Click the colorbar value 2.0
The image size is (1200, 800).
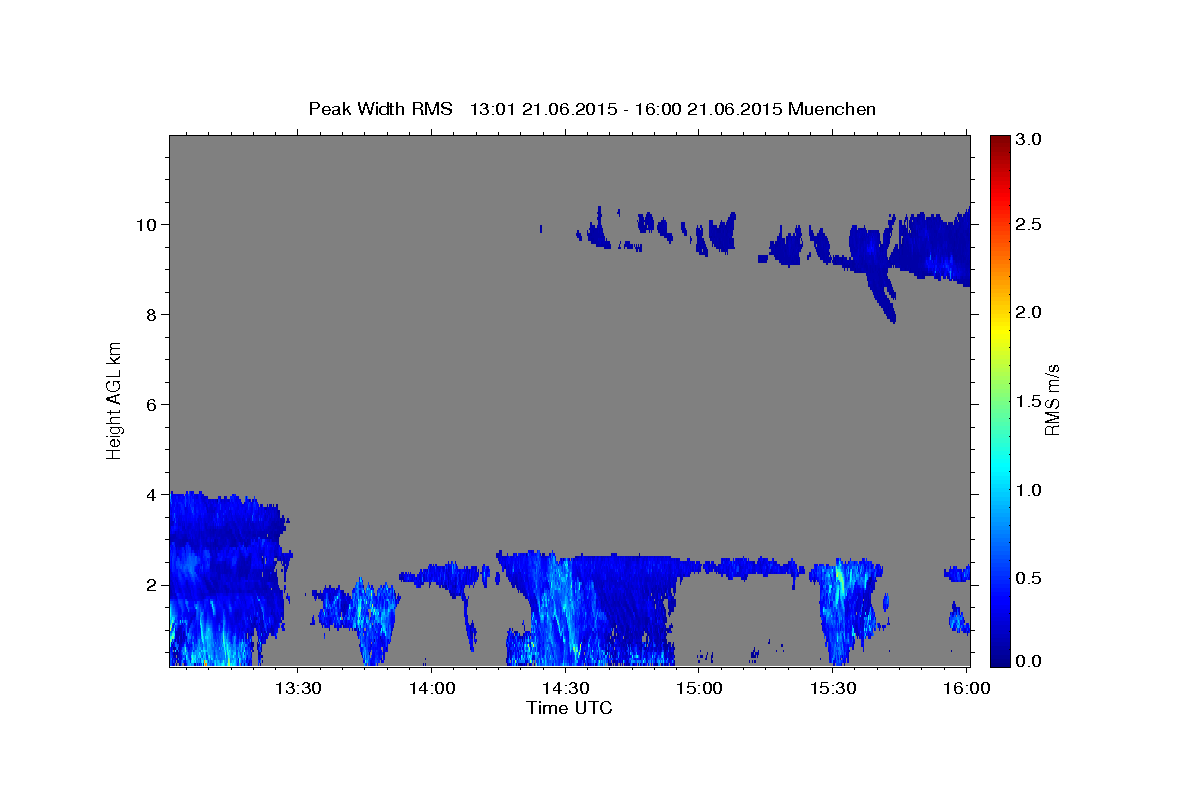pos(1029,312)
